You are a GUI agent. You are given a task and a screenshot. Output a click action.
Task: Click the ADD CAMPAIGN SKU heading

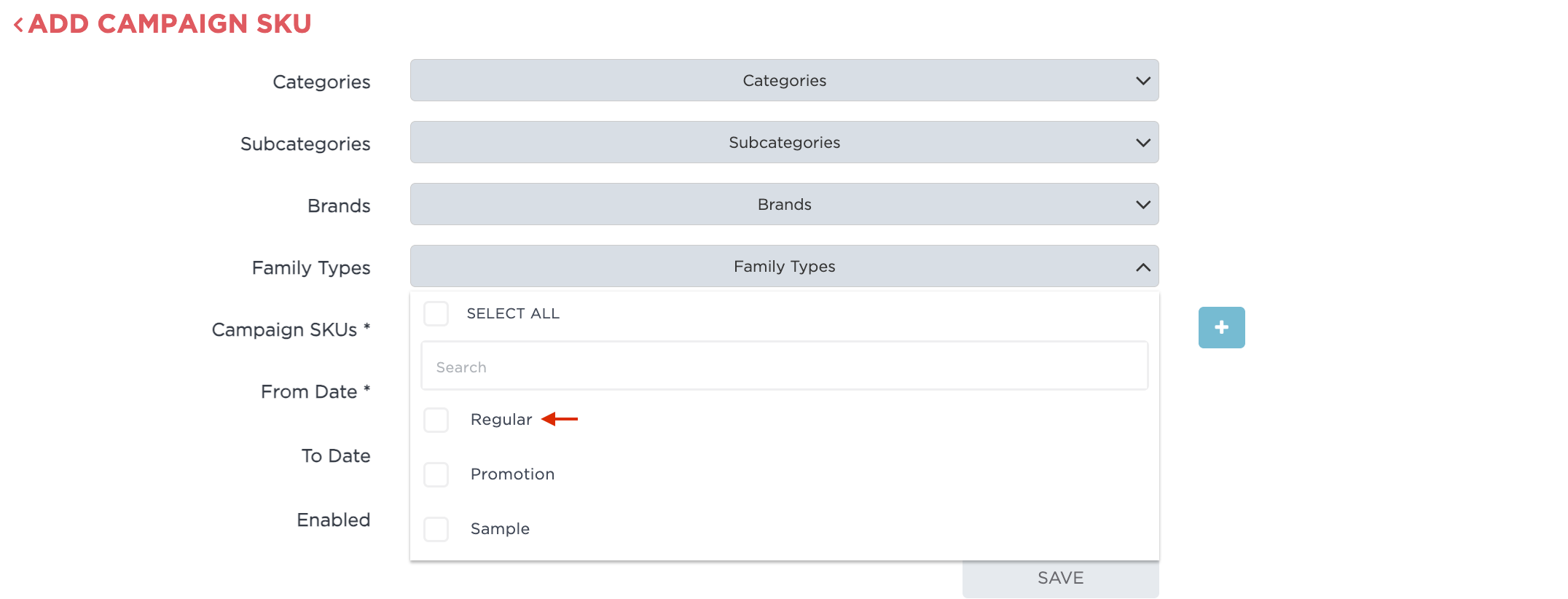tap(170, 23)
